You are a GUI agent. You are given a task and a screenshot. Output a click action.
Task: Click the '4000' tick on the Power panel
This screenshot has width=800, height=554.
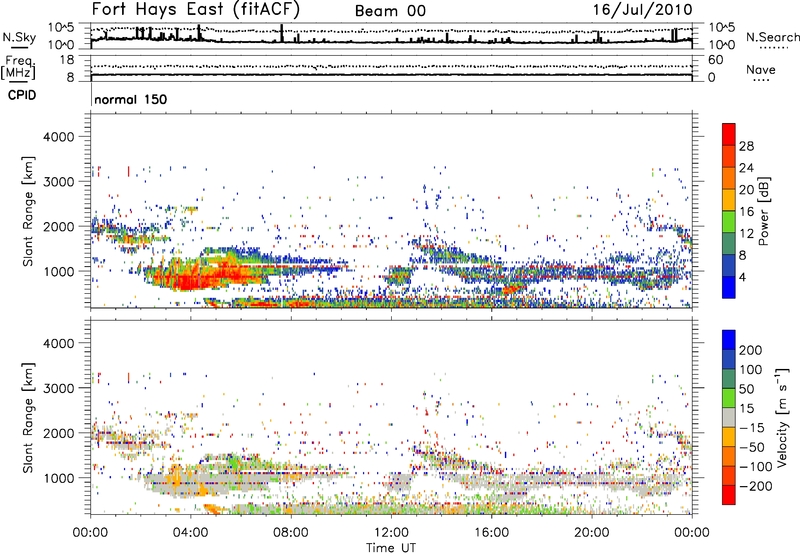pyautogui.click(x=59, y=137)
